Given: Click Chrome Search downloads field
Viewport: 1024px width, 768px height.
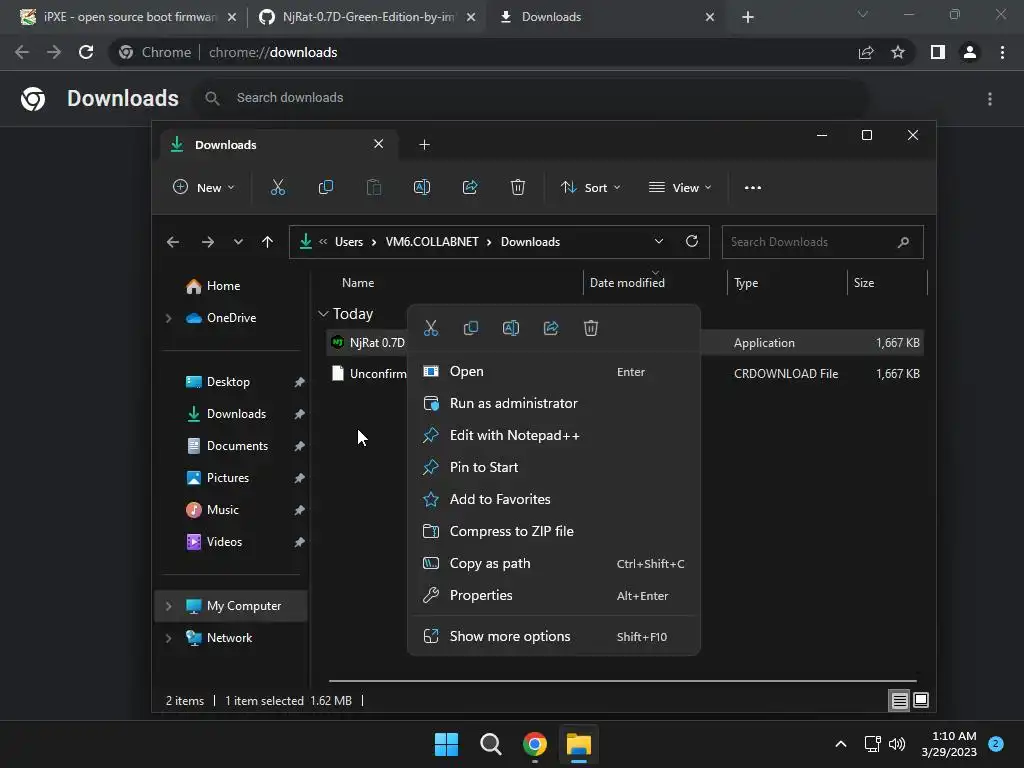Looking at the screenshot, I should point(532,98).
